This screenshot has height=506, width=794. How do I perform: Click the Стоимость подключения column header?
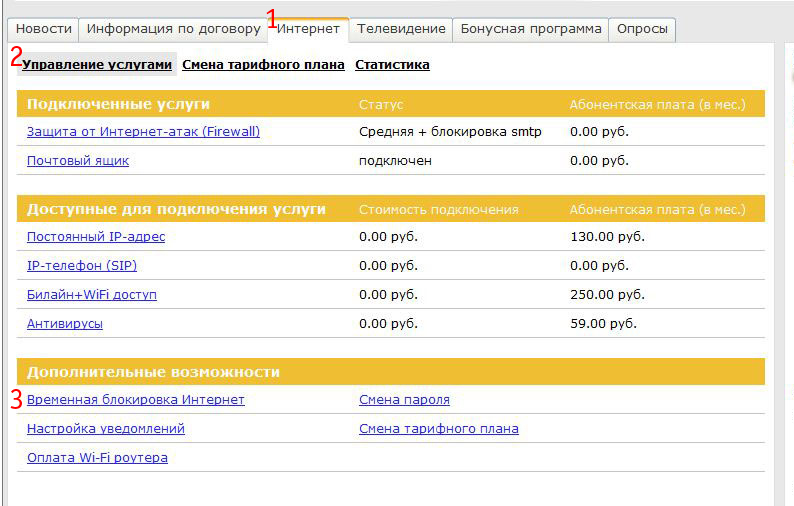[x=439, y=209]
